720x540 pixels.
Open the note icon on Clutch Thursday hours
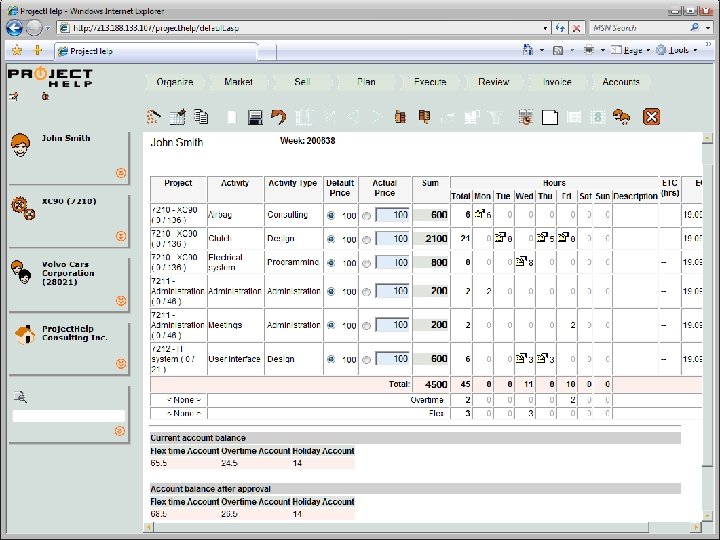(x=542, y=237)
